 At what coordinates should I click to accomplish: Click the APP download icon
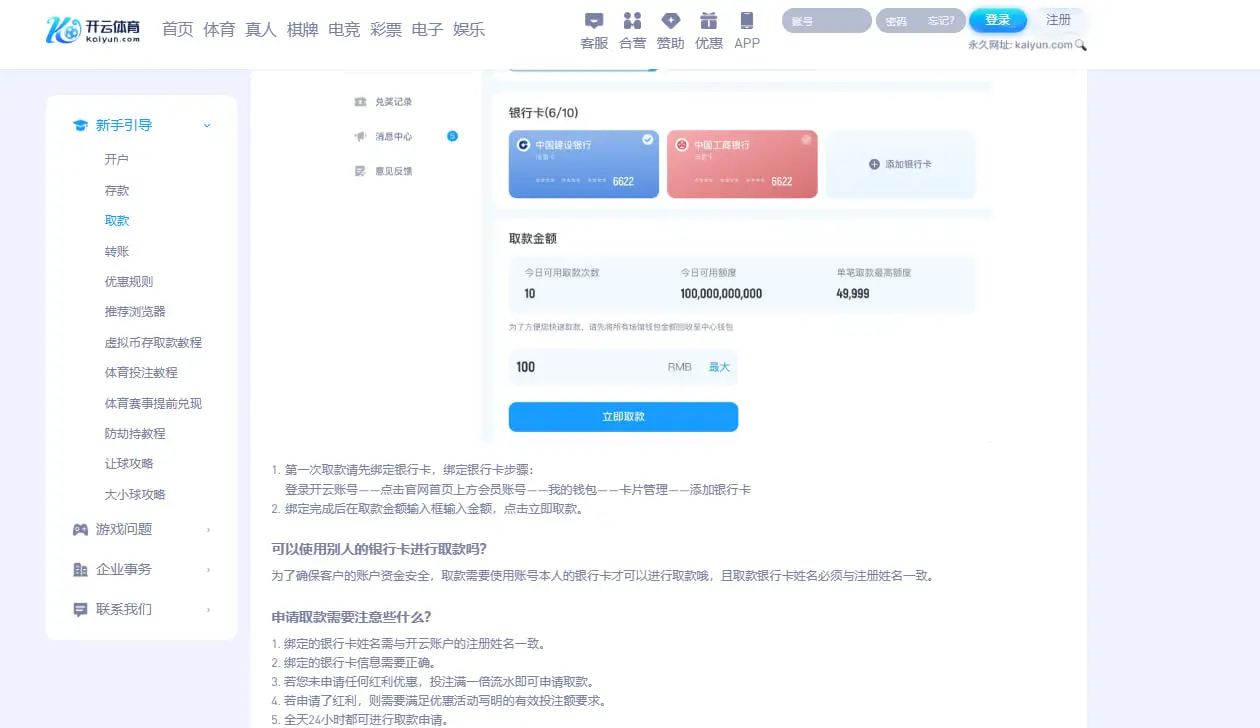click(x=746, y=30)
